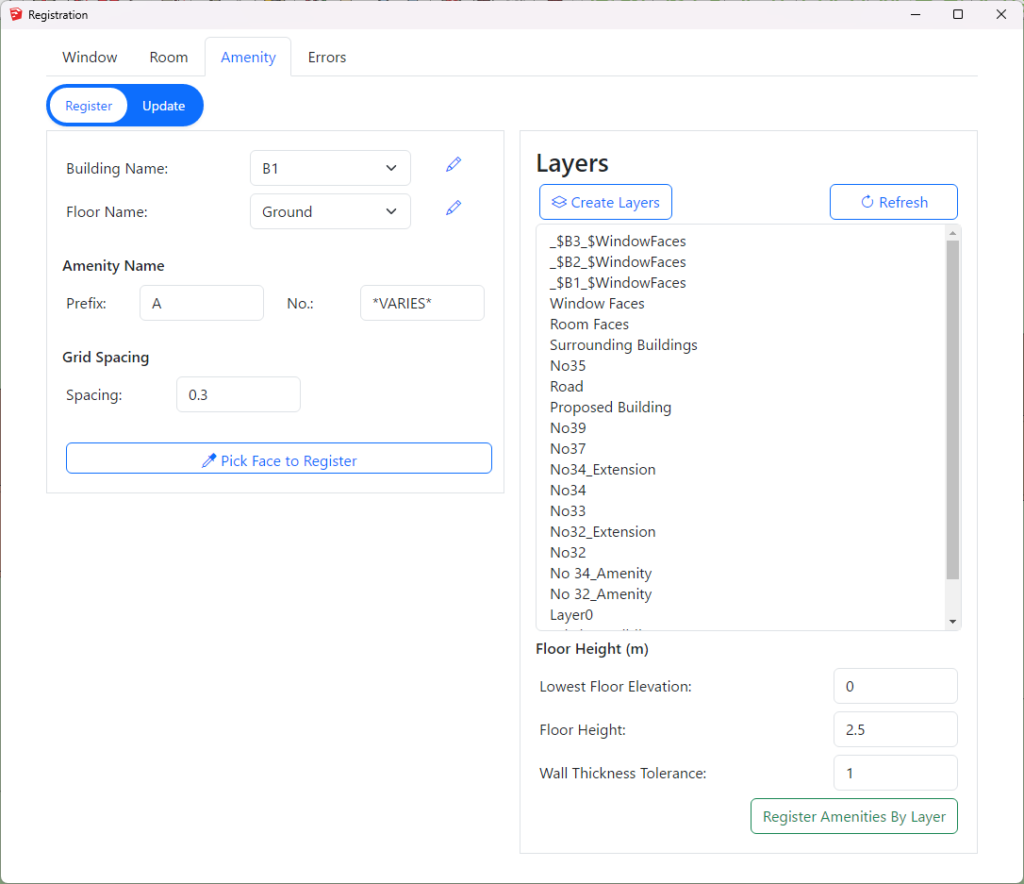Go to the Room tab
The width and height of the screenshot is (1024, 884).
[x=169, y=57]
